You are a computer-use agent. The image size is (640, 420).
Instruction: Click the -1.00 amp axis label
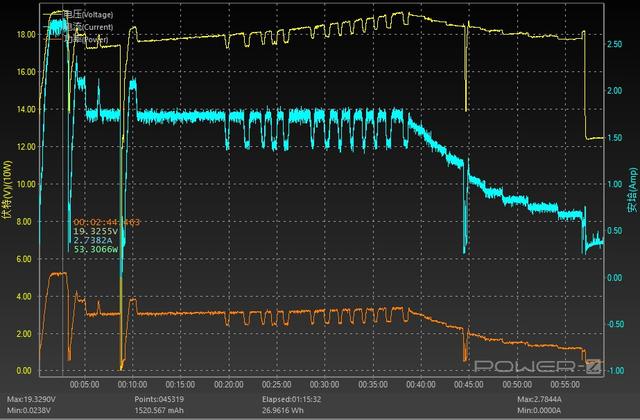pyautogui.click(x=614, y=371)
